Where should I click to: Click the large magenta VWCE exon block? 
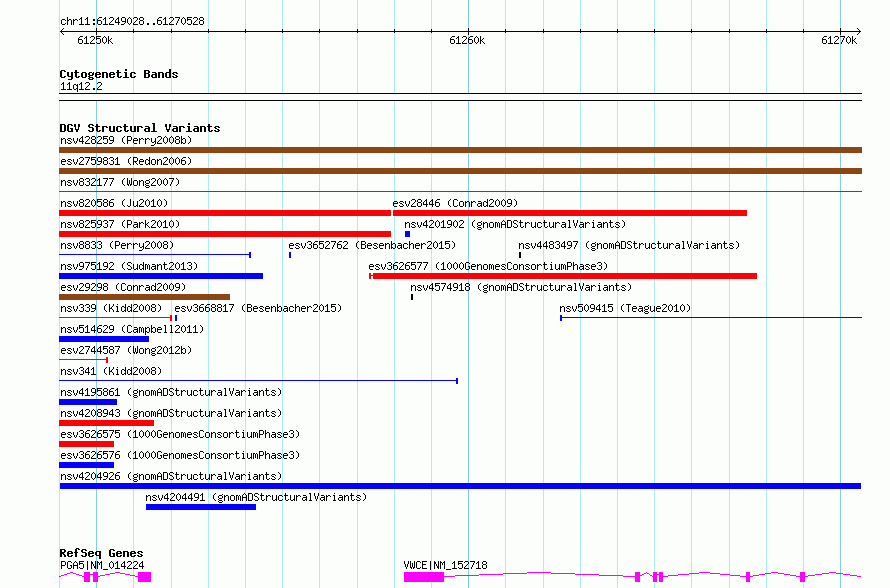[424, 577]
